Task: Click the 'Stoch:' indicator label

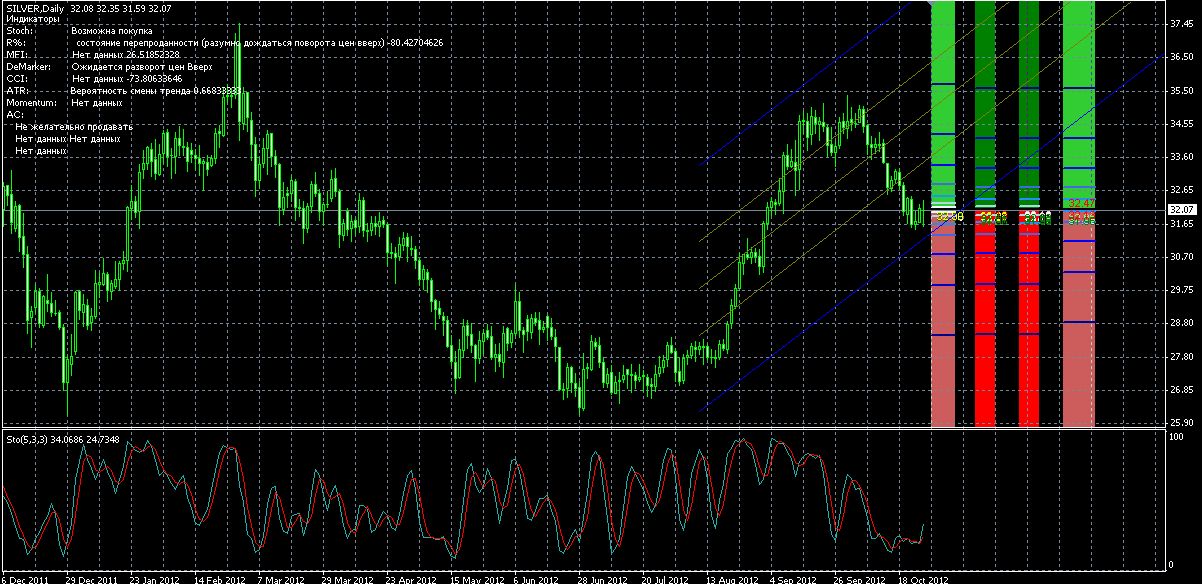Action: pos(19,31)
